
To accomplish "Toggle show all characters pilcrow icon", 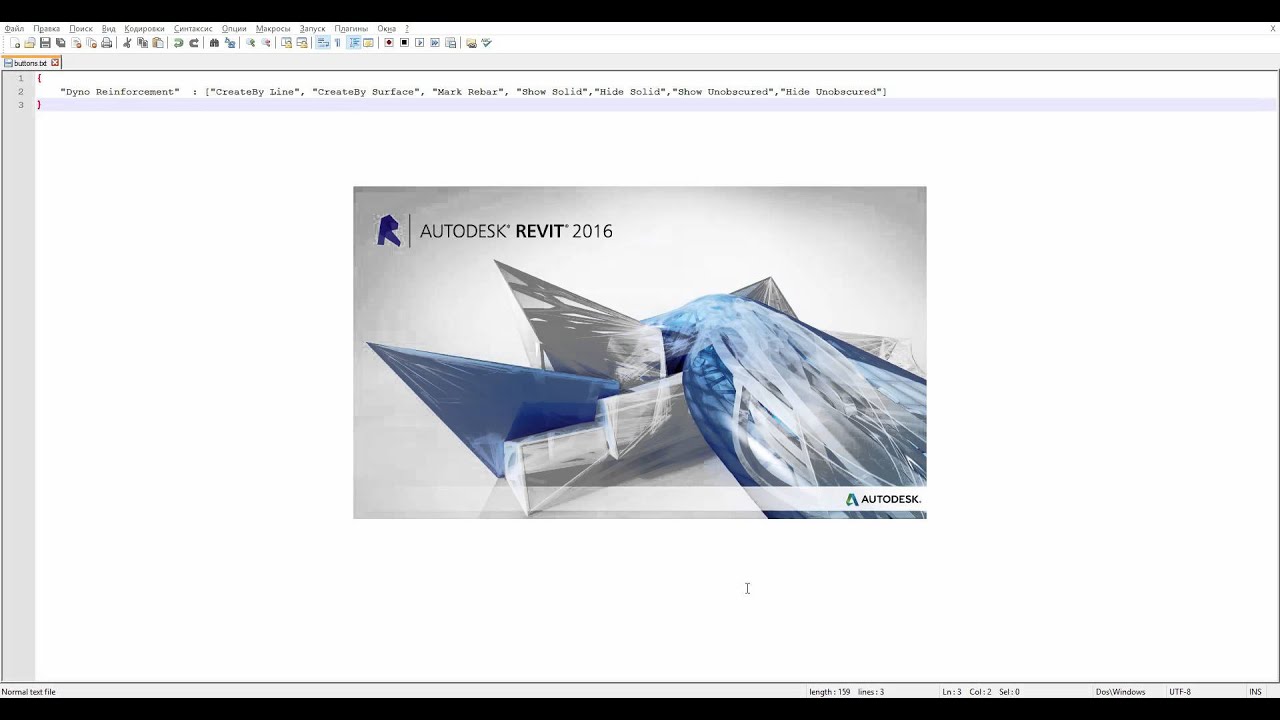I will coord(338,43).
